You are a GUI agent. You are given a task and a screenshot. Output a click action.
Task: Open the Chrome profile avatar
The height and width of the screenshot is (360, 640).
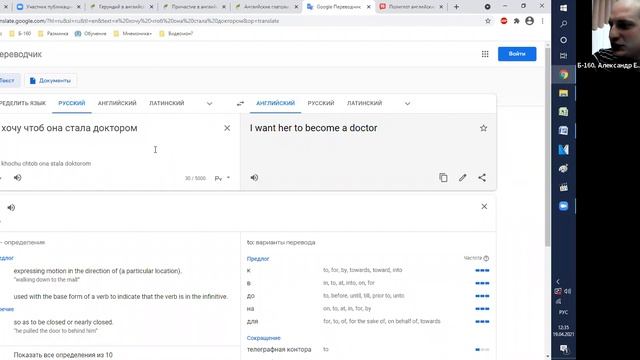529,21
